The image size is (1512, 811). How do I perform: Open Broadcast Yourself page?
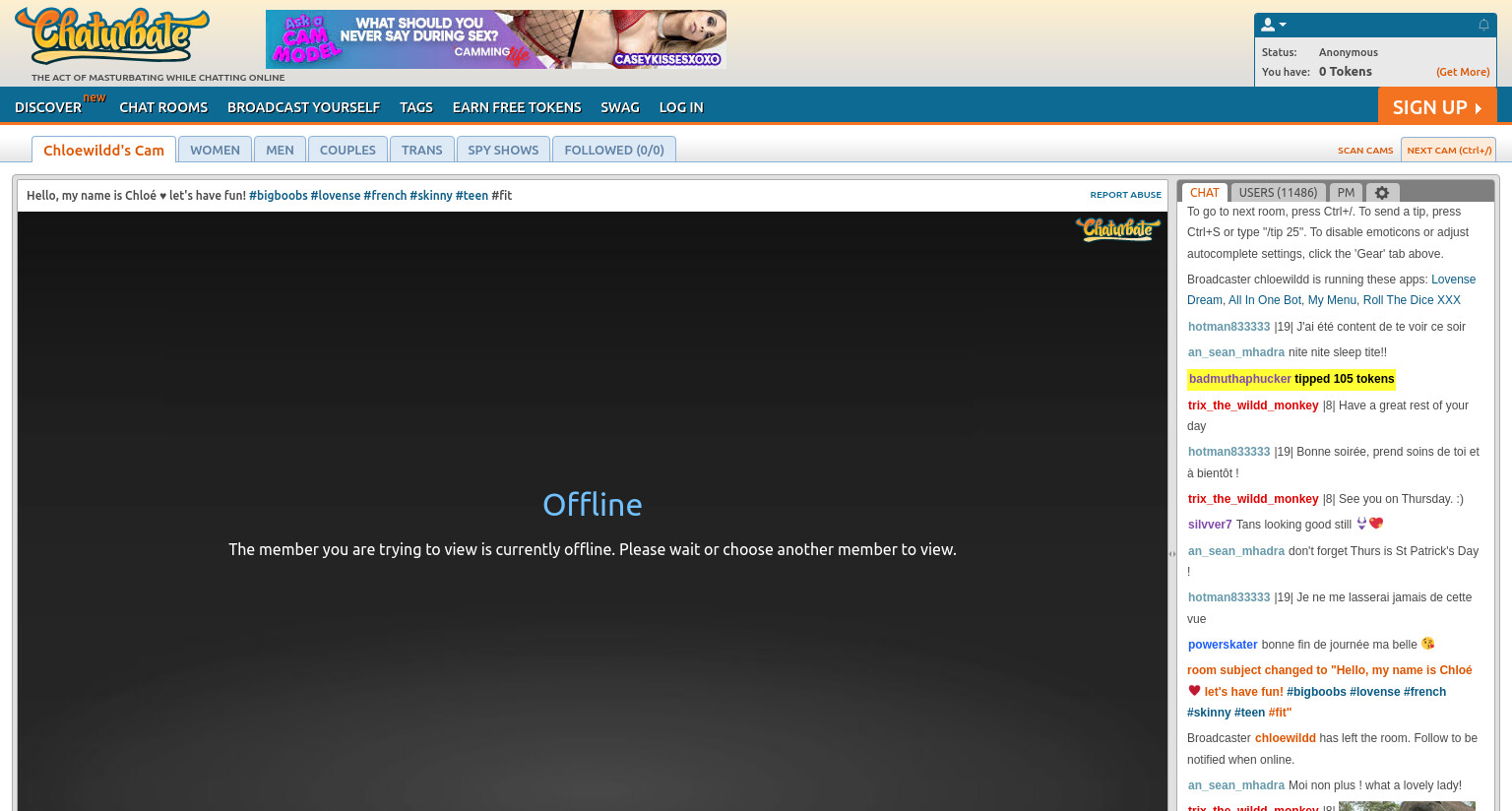303,107
